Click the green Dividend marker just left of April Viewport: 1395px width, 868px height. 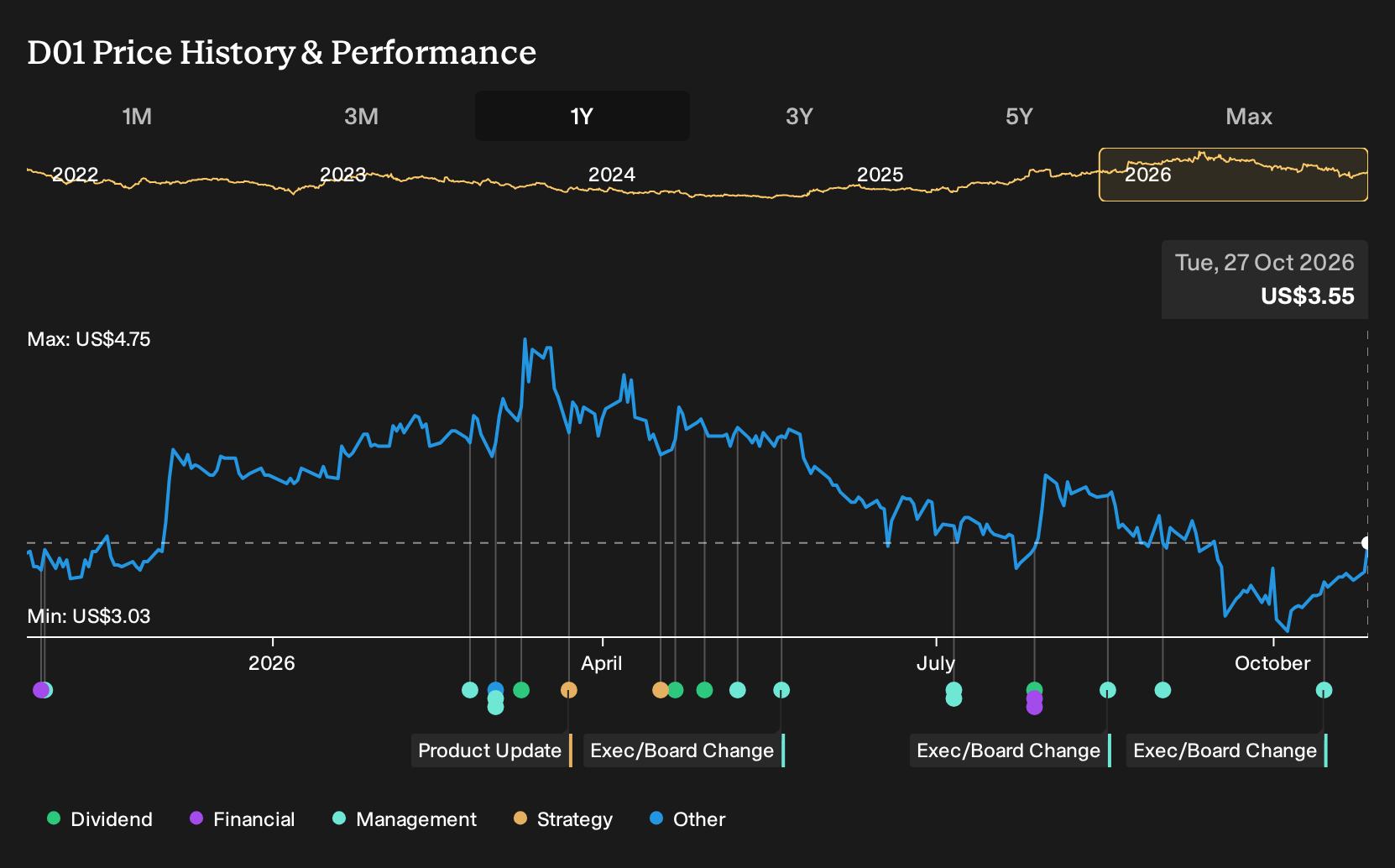click(521, 690)
